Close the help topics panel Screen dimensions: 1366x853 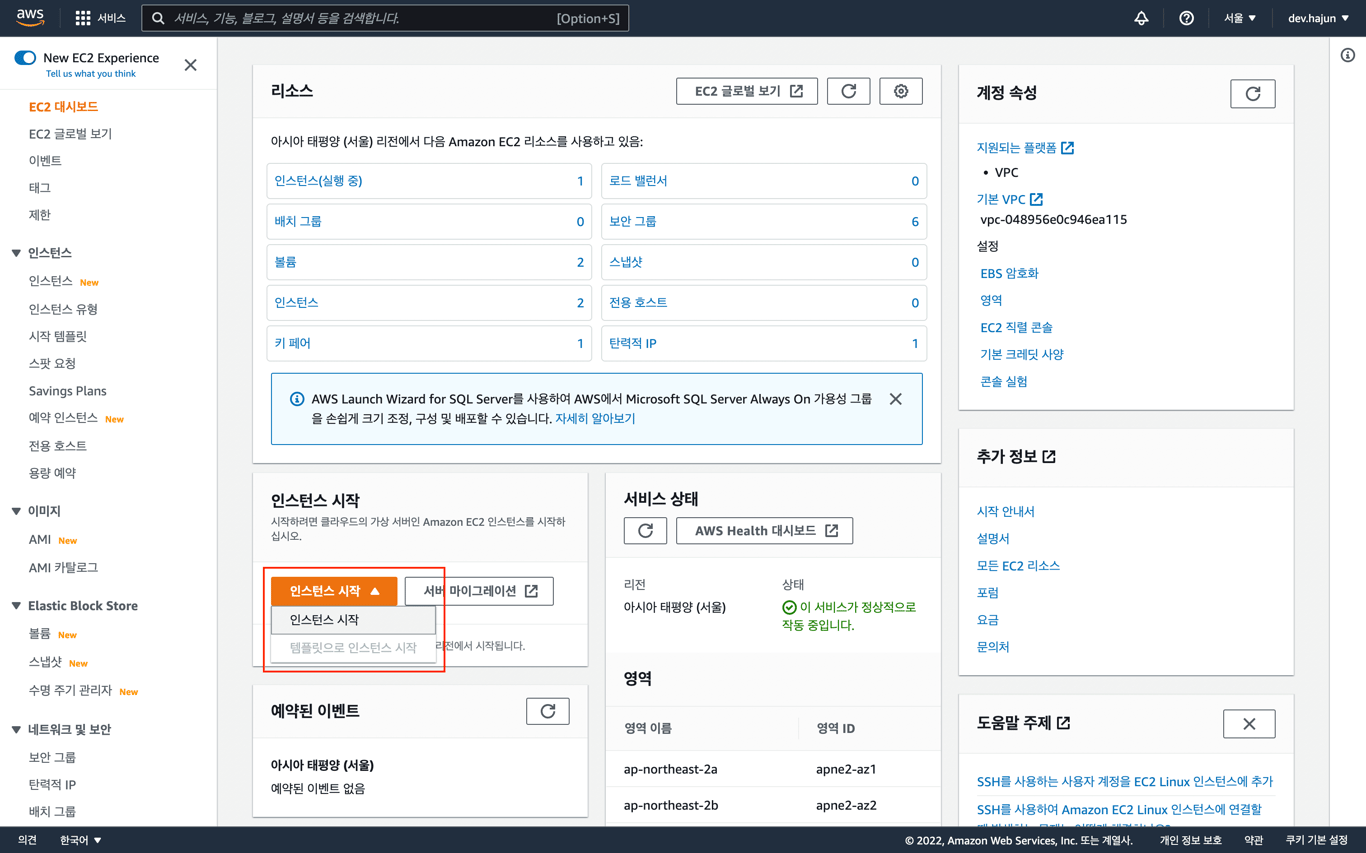1249,724
